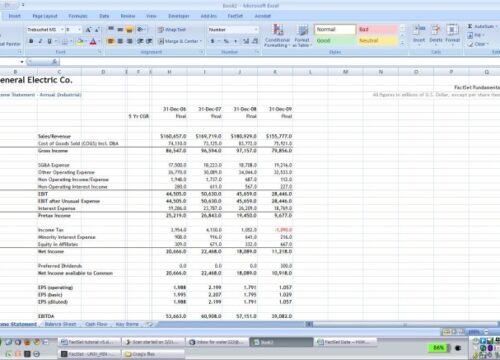The width and height of the screenshot is (500, 360).
Task: Toggle Underline formatting button
Action: pos(49,41)
